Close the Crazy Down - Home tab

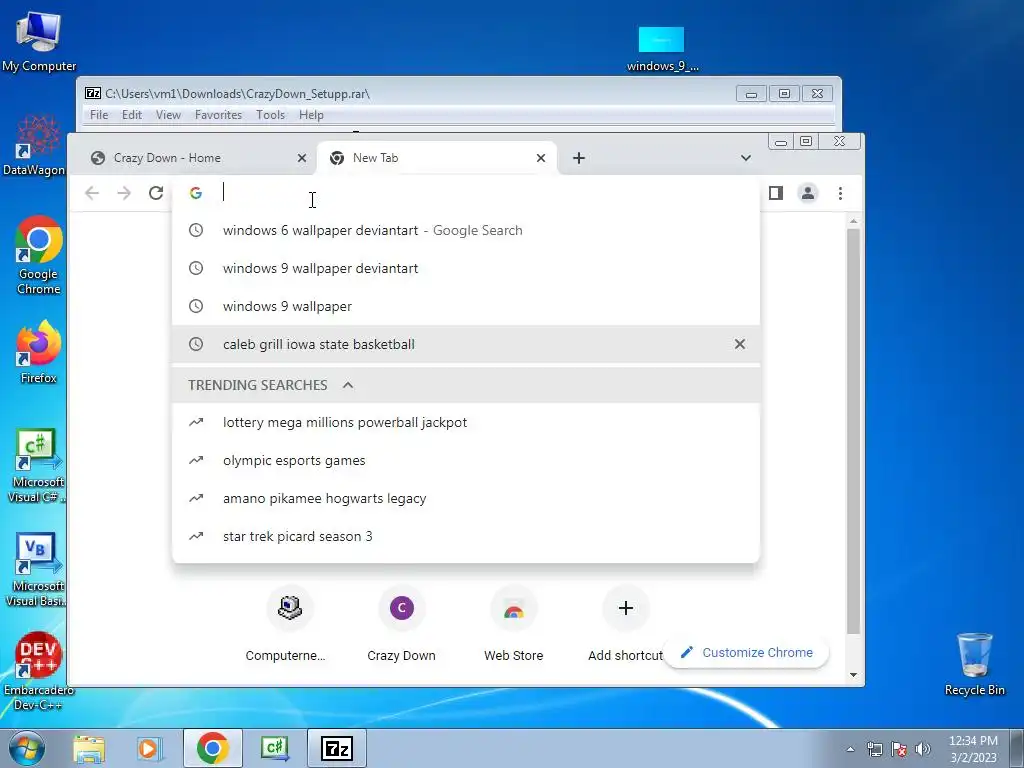pos(302,158)
